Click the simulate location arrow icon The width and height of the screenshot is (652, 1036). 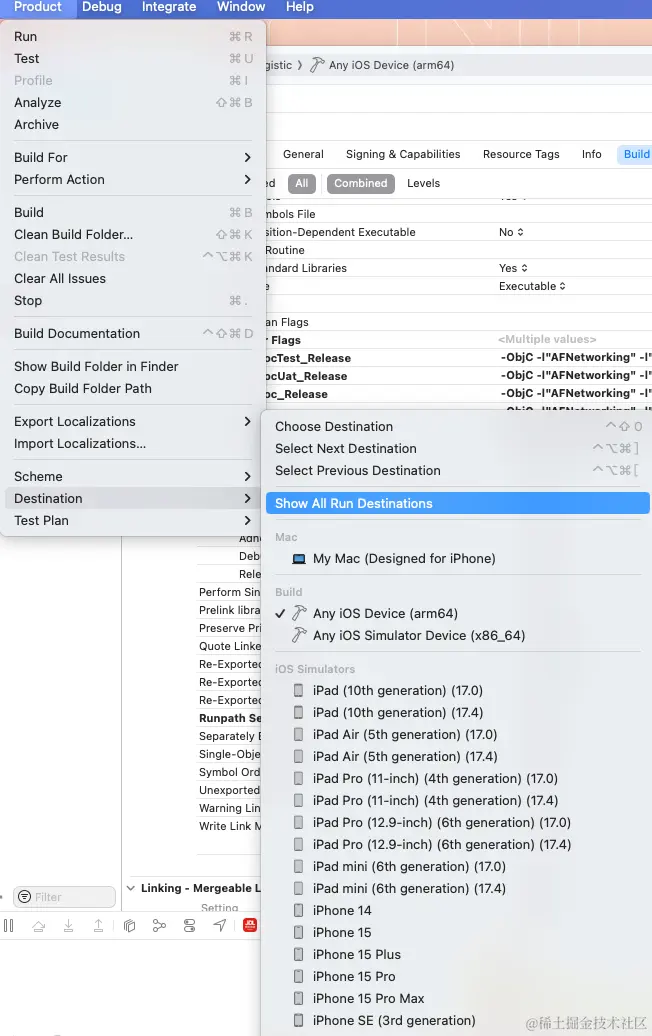click(x=219, y=926)
